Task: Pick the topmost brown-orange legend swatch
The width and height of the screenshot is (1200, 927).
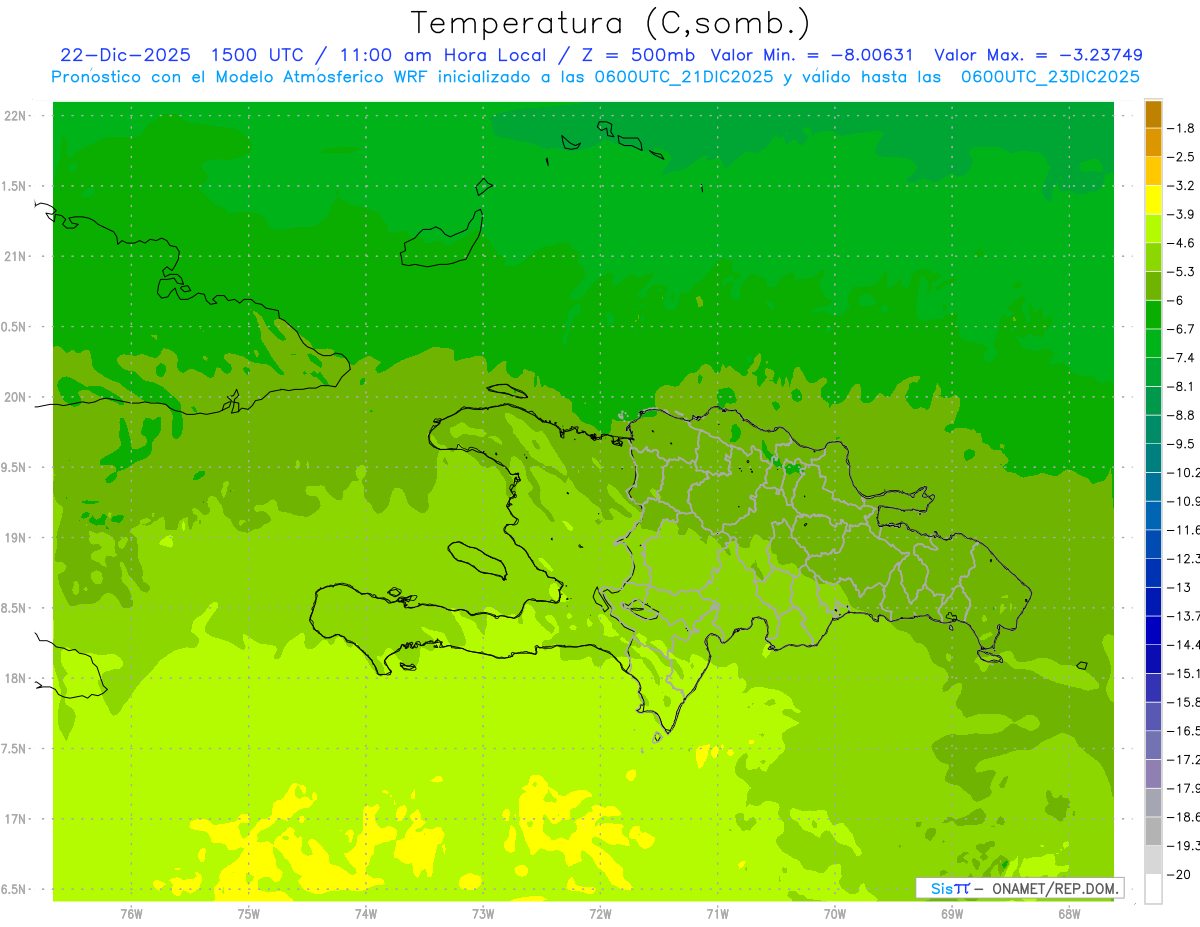Action: [1153, 114]
